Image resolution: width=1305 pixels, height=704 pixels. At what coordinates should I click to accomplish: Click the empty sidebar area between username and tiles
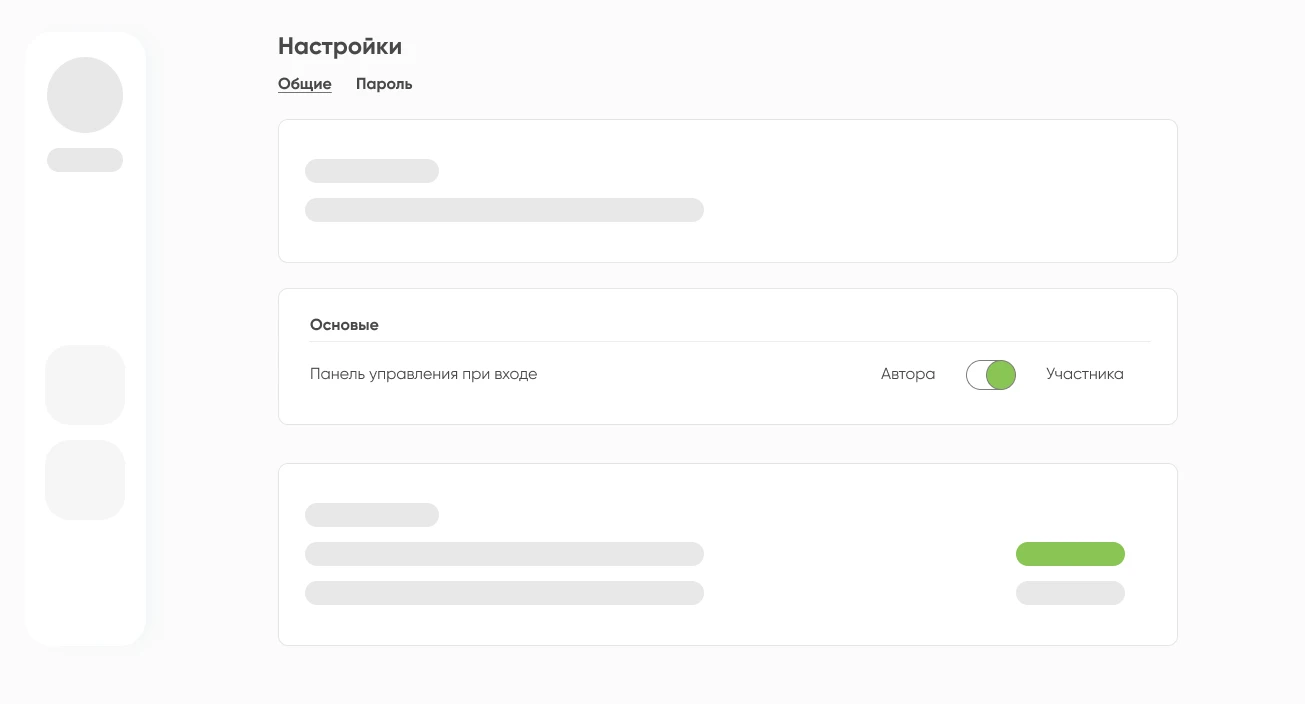[85, 258]
